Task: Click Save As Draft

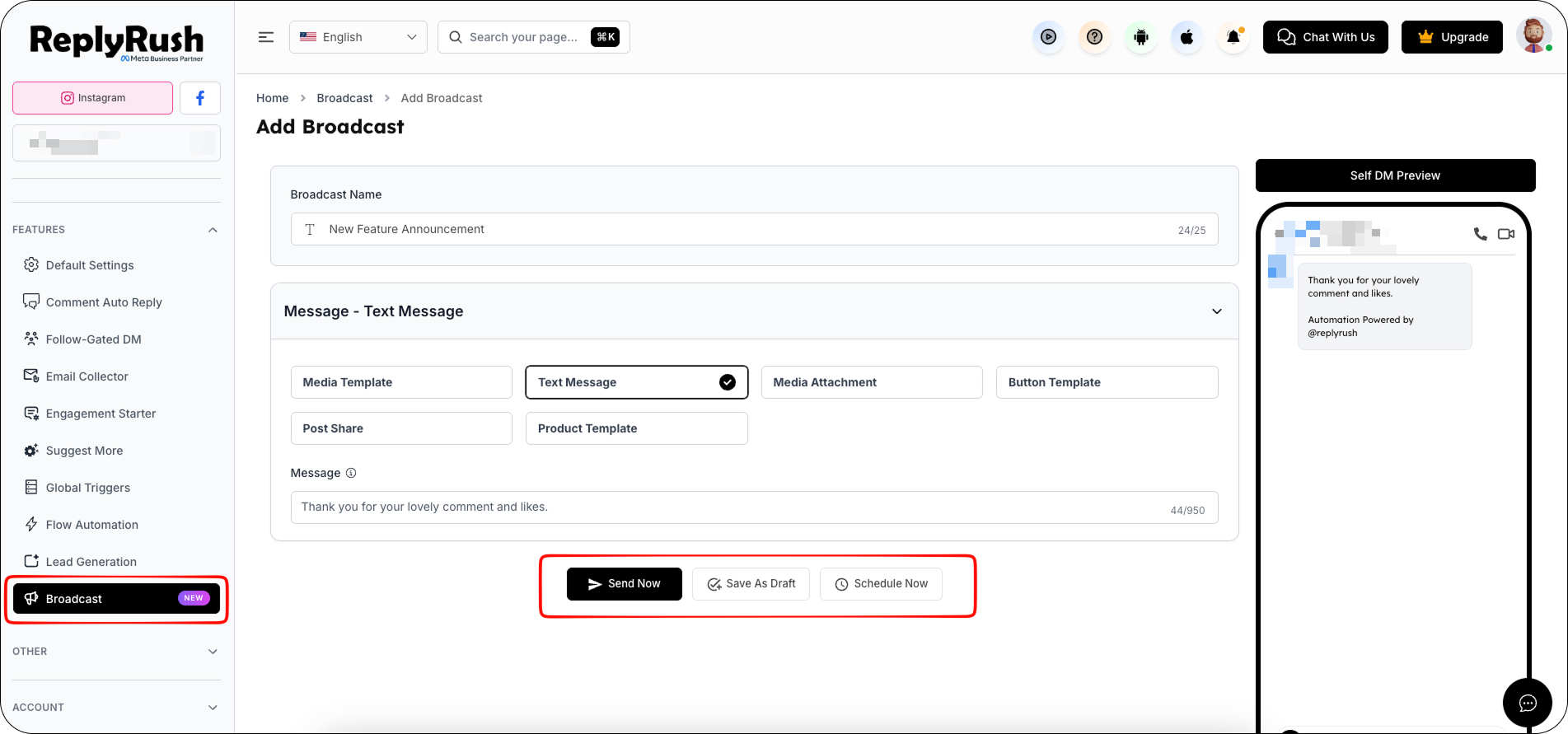Action: click(751, 584)
